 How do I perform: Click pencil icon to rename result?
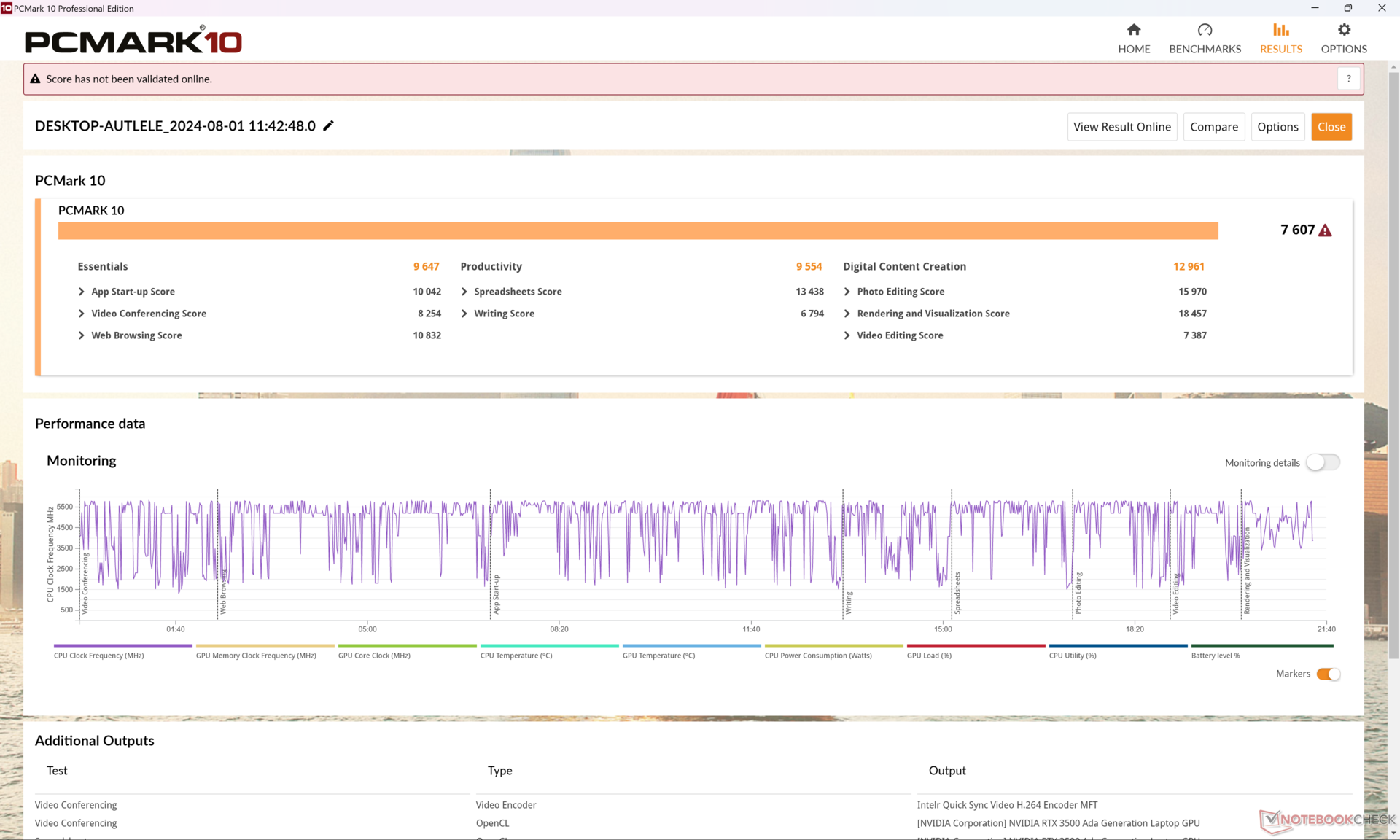(x=329, y=125)
